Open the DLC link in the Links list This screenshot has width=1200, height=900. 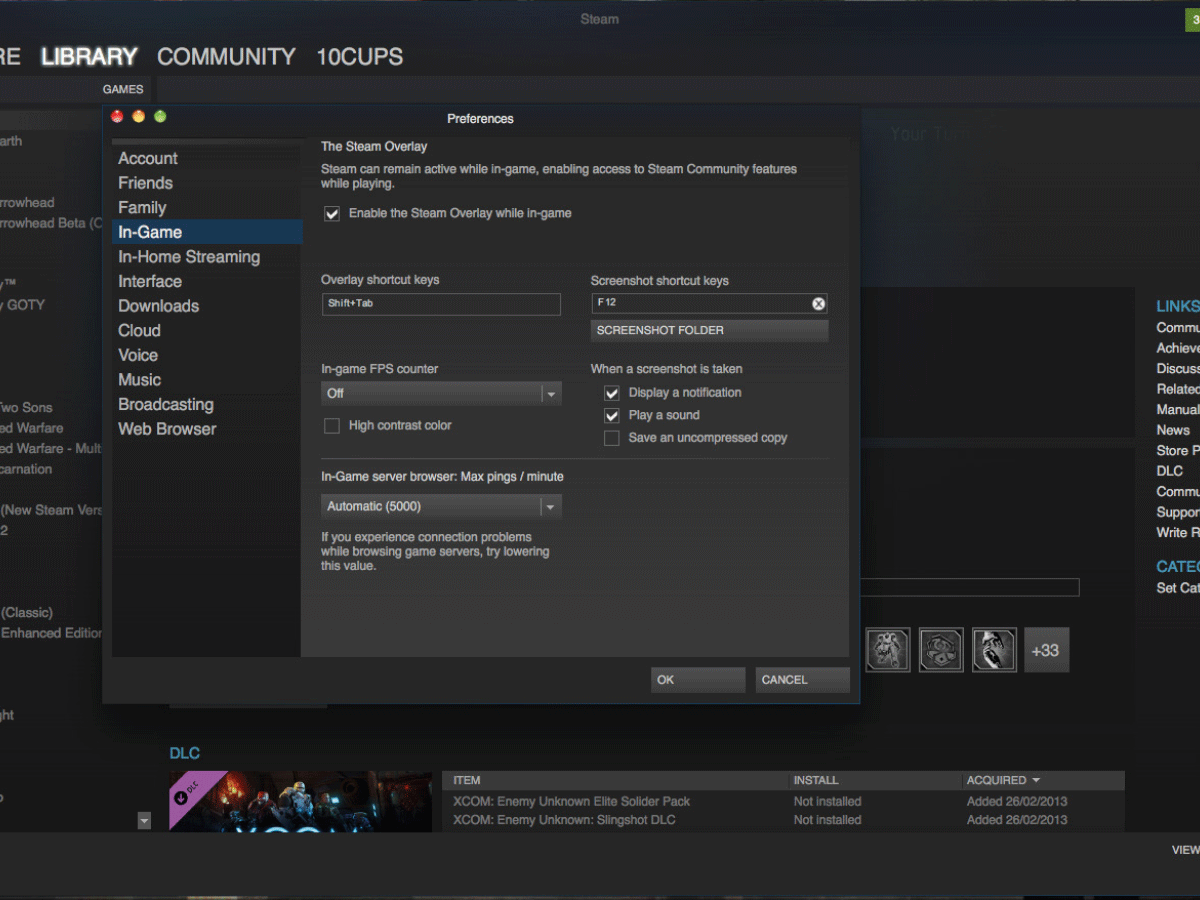(1170, 471)
